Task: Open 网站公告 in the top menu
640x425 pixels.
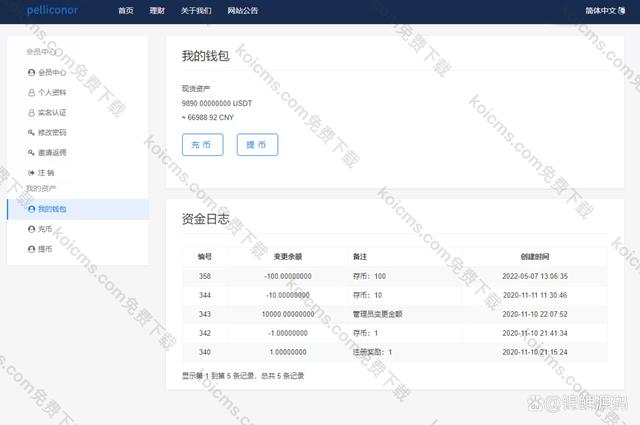Action: click(243, 11)
